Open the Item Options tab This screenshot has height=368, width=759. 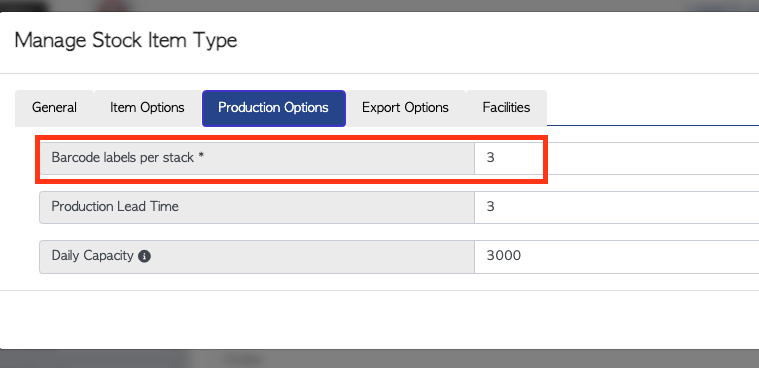pos(147,107)
